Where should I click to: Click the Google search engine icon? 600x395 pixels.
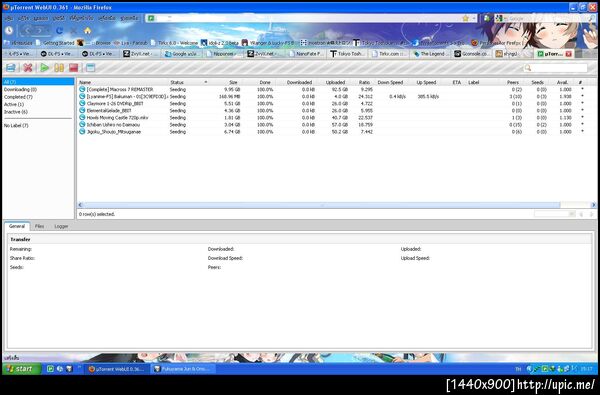coord(499,18)
